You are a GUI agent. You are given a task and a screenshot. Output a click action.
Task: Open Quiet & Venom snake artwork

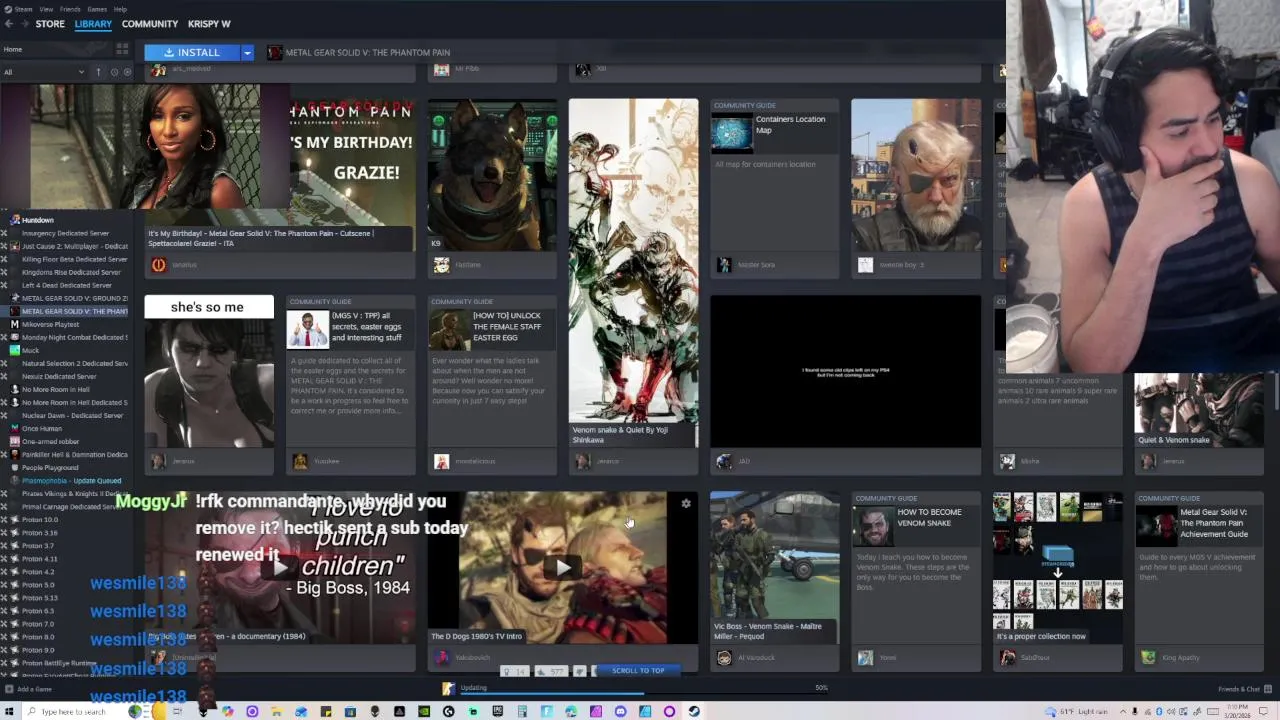1199,410
